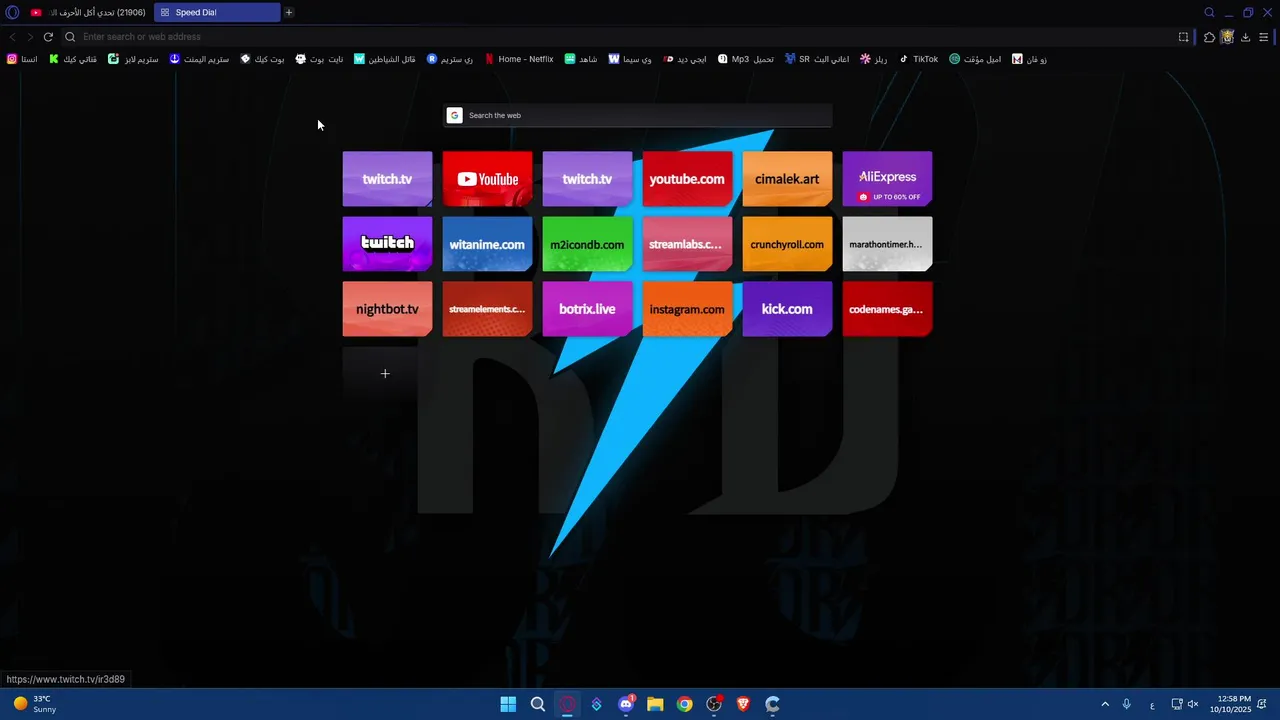1280x720 pixels.
Task: Open the weather widget showing 33°C
Action: pyautogui.click(x=35, y=704)
